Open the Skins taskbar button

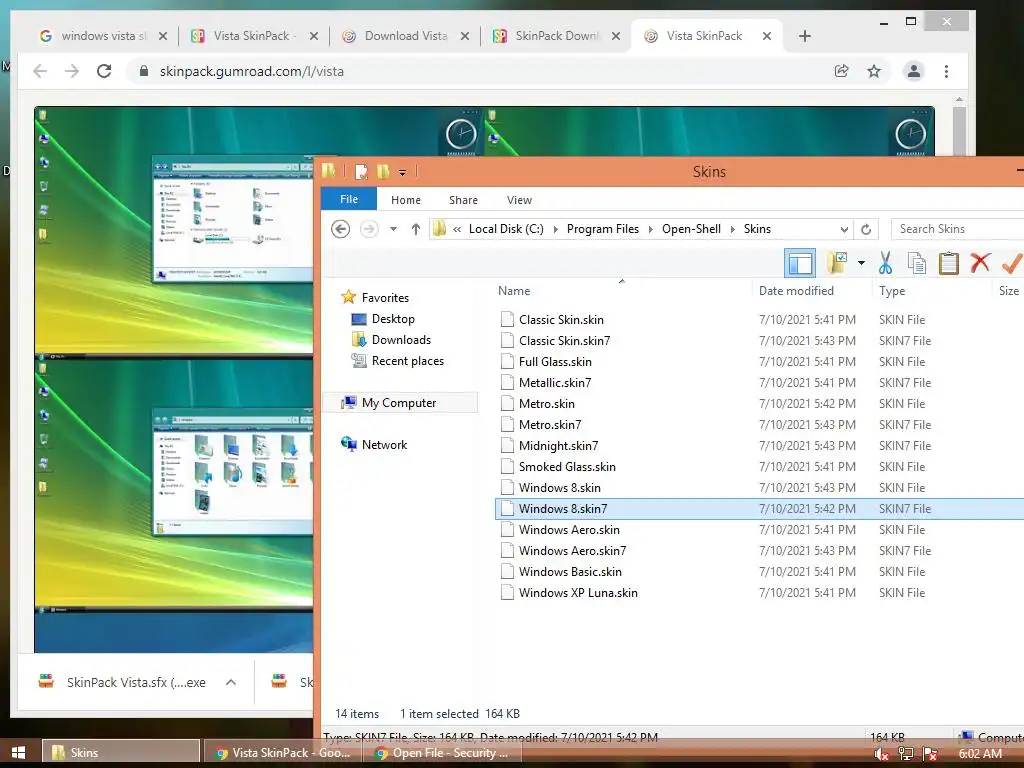click(x=121, y=752)
